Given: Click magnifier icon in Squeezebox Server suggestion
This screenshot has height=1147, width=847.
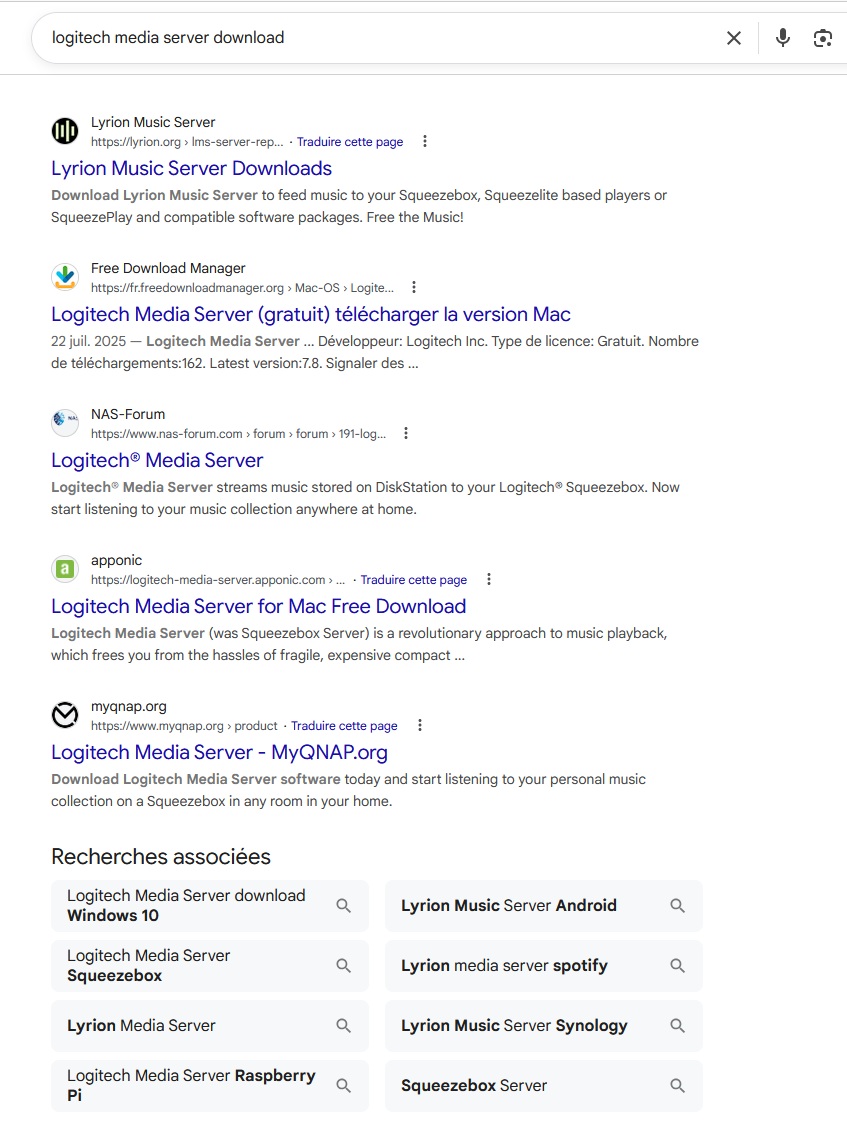Looking at the screenshot, I should 677,1086.
